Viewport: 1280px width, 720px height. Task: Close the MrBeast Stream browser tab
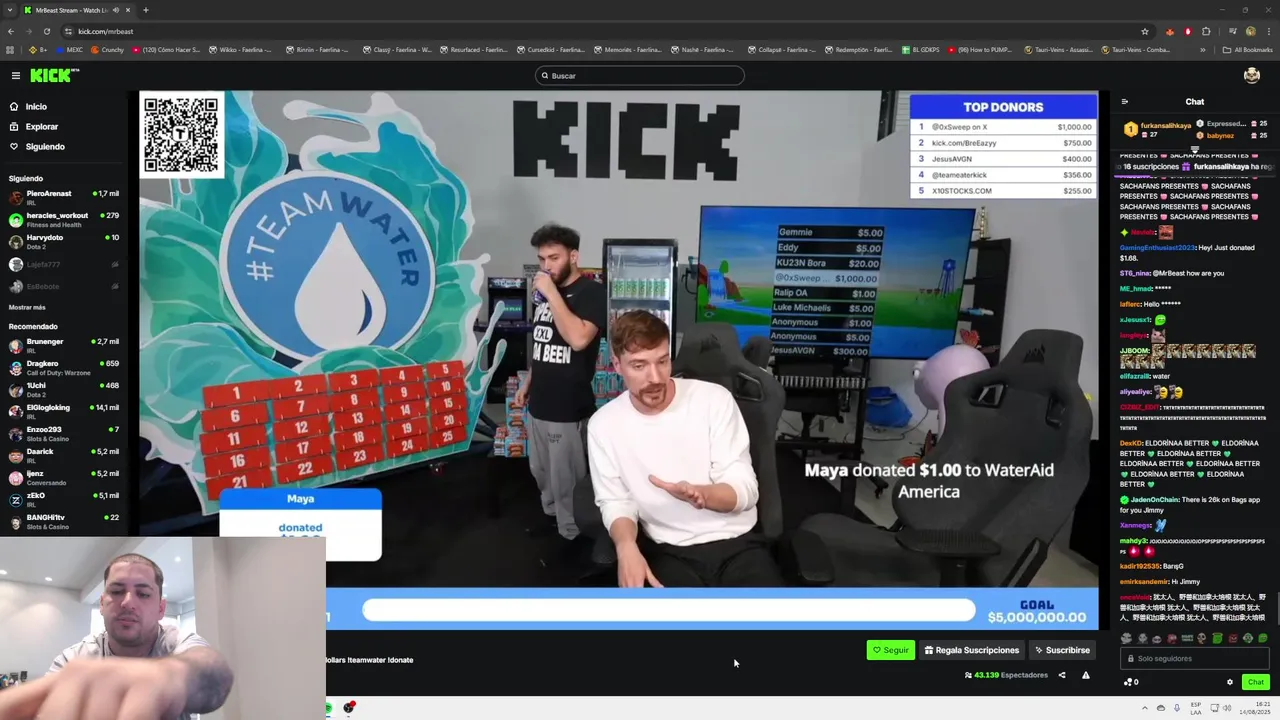128,10
